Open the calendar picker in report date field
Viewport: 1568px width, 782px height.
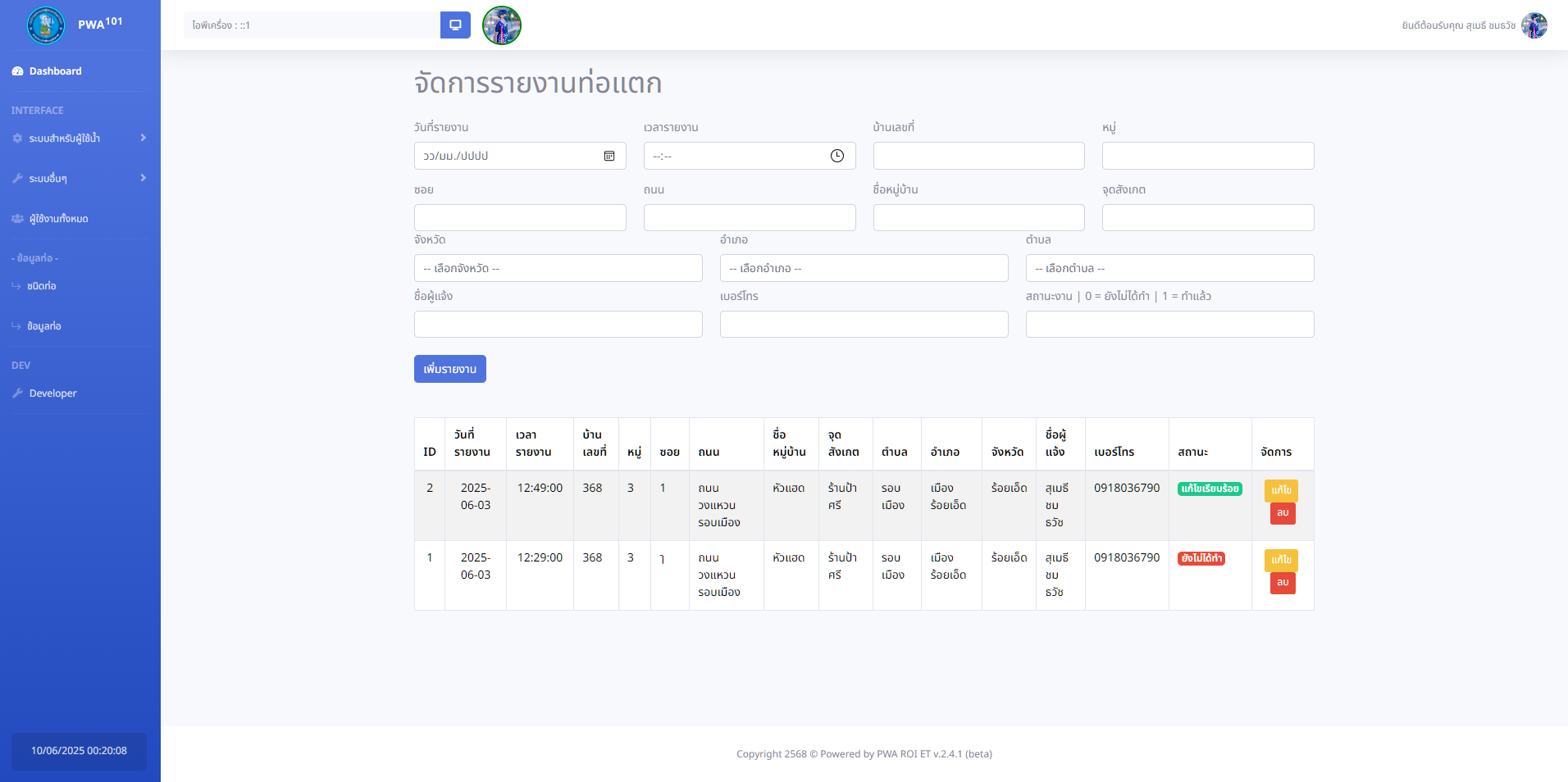(x=609, y=156)
